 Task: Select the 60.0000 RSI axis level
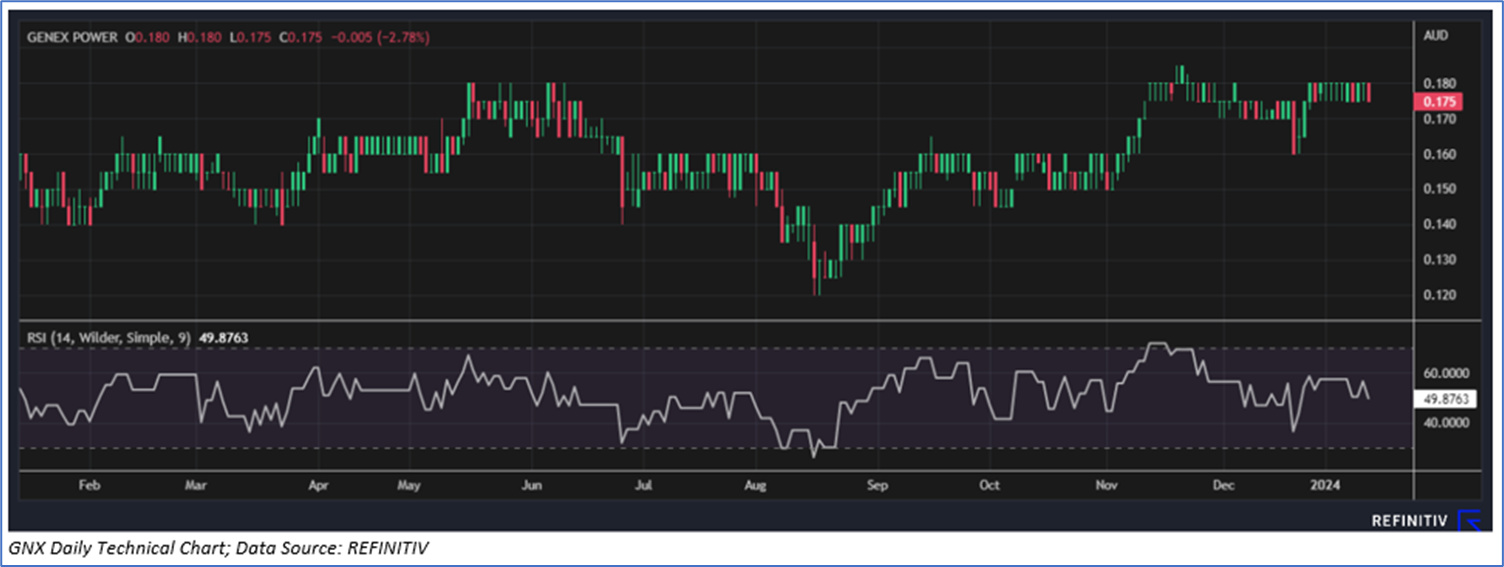[x=1446, y=372]
